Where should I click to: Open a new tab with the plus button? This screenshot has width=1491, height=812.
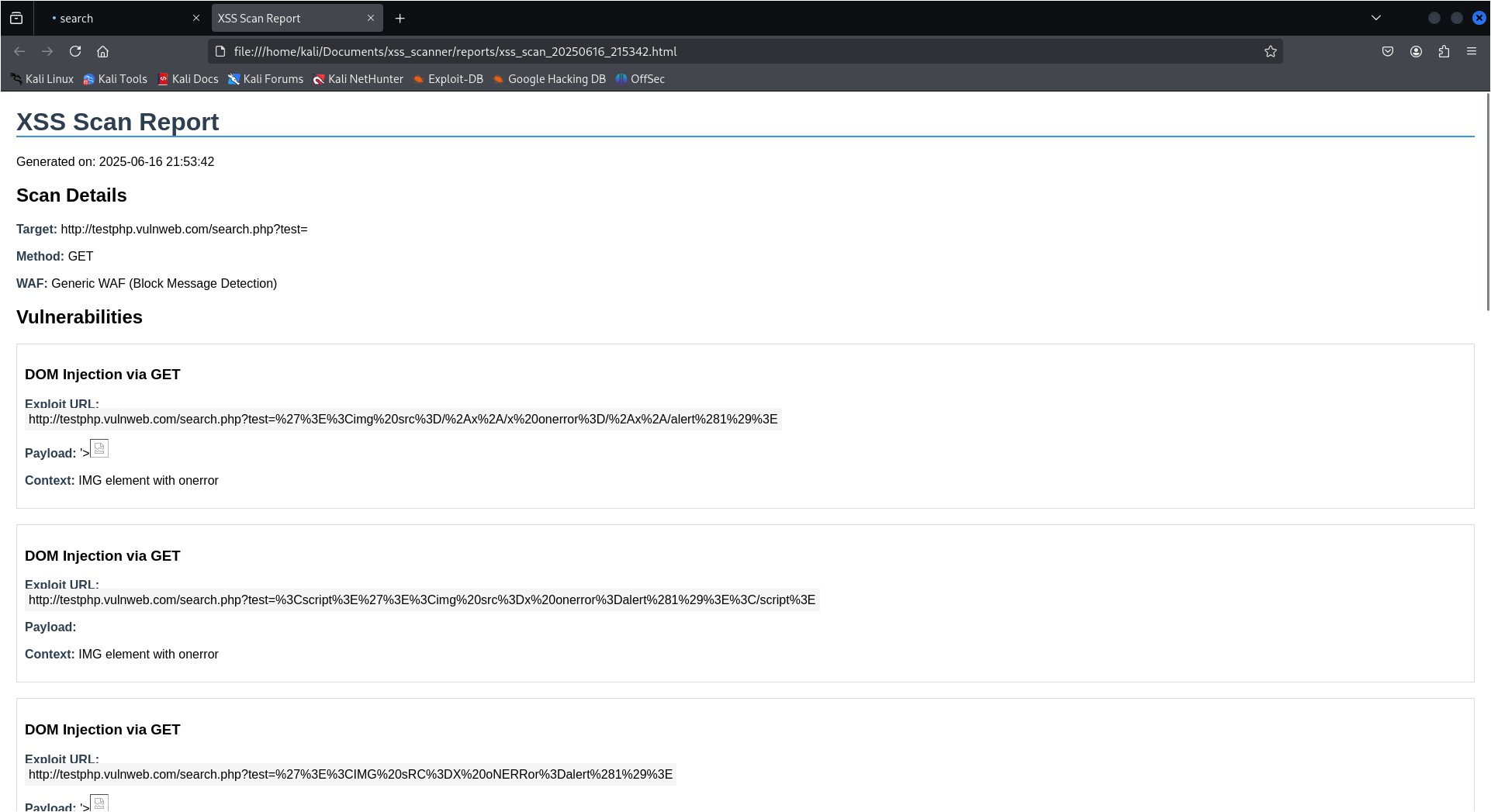coord(400,17)
